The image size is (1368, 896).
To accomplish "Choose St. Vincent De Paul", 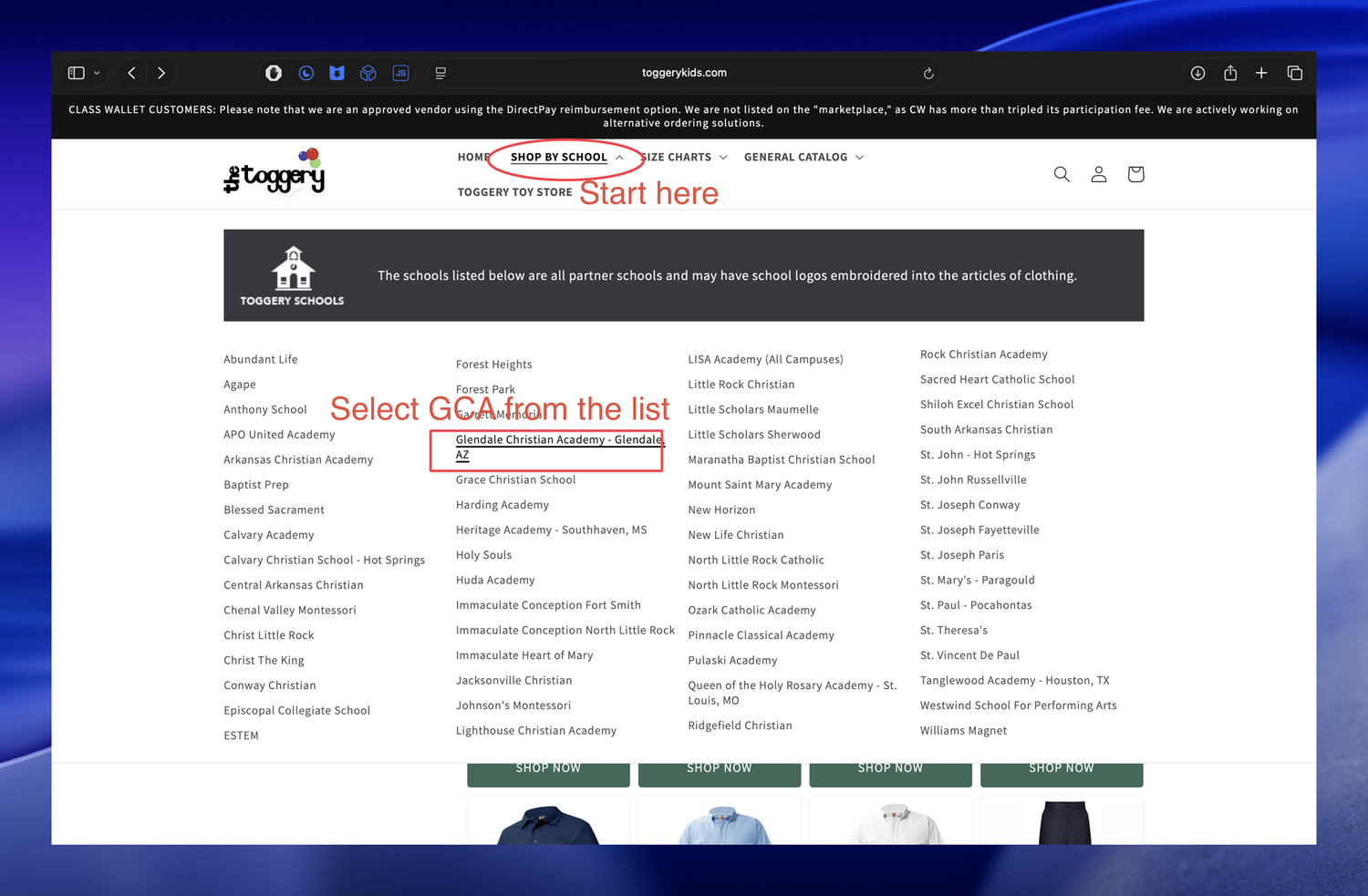I will click(970, 655).
